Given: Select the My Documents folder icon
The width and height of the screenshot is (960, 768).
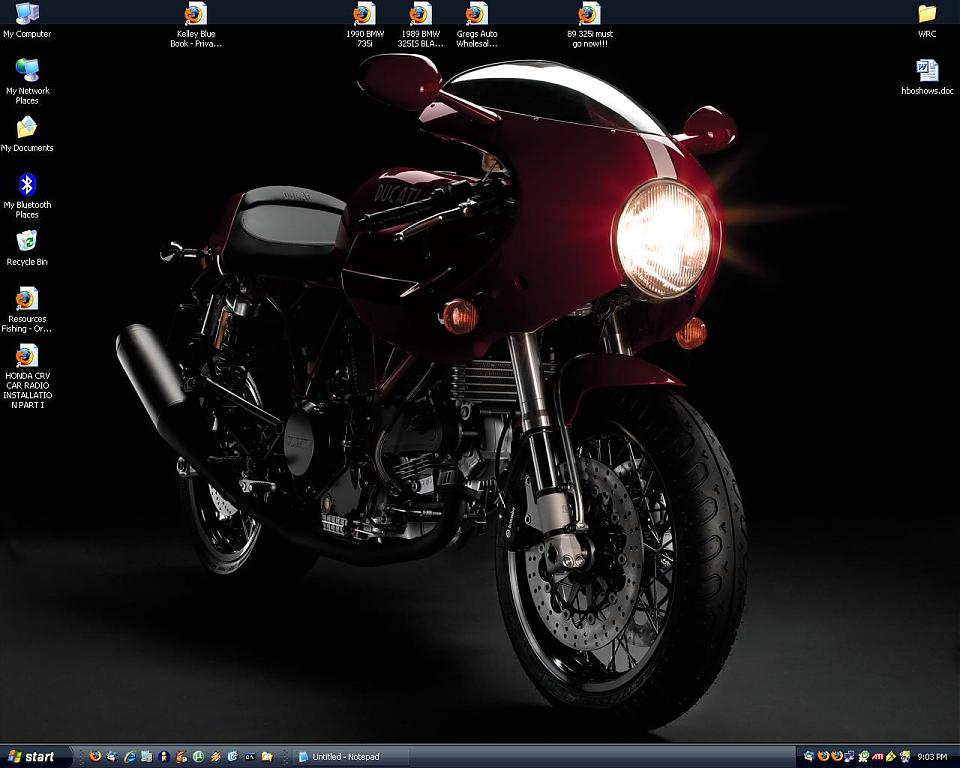Looking at the screenshot, I should click(x=27, y=128).
